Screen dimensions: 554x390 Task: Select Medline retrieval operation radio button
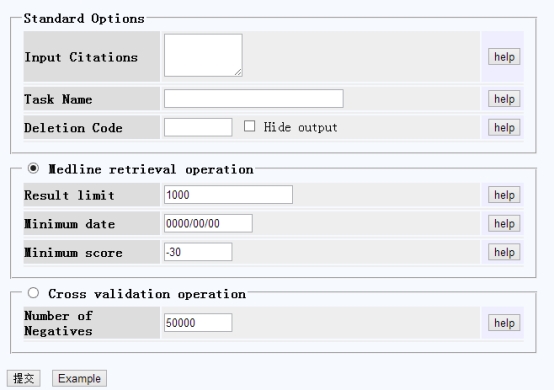33,168
